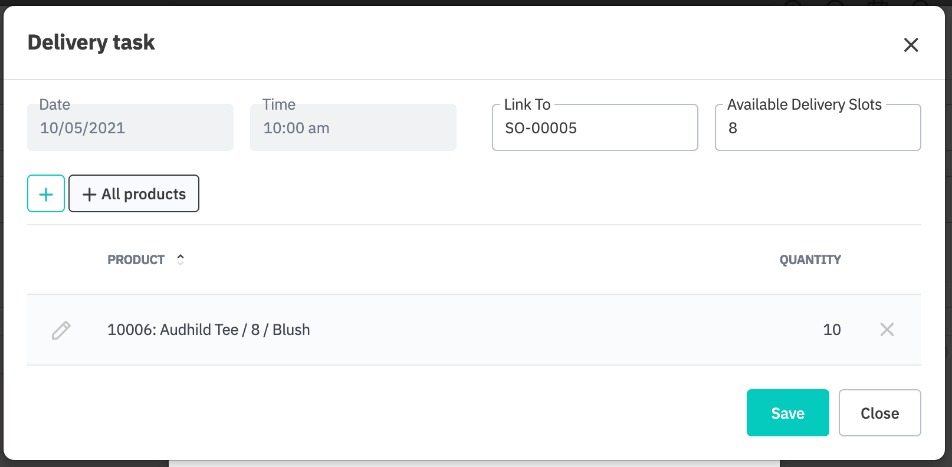
Task: Click the QUANTITY column header
Action: (810, 260)
